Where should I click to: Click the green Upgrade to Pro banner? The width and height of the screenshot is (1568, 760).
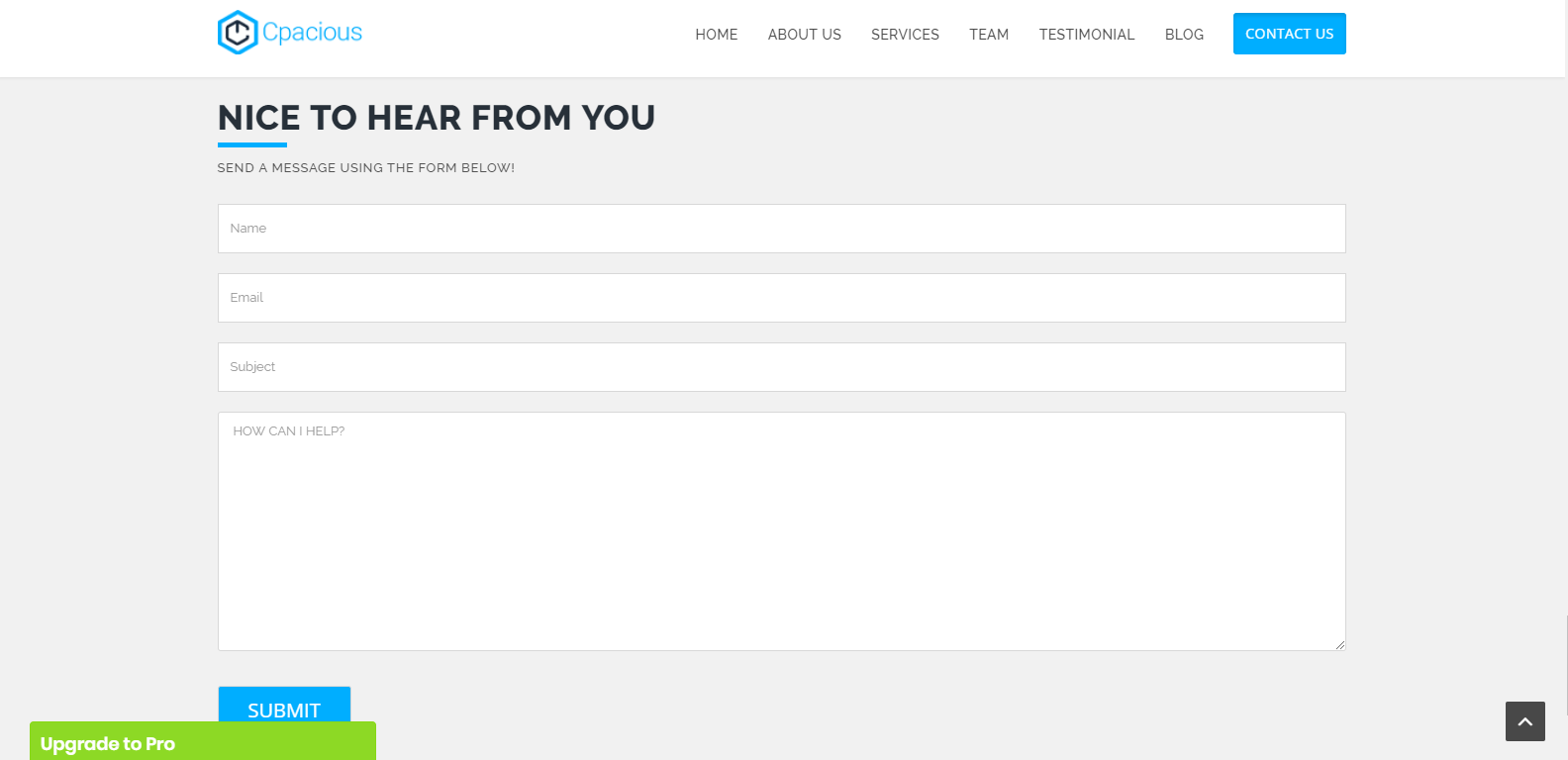[x=203, y=742]
